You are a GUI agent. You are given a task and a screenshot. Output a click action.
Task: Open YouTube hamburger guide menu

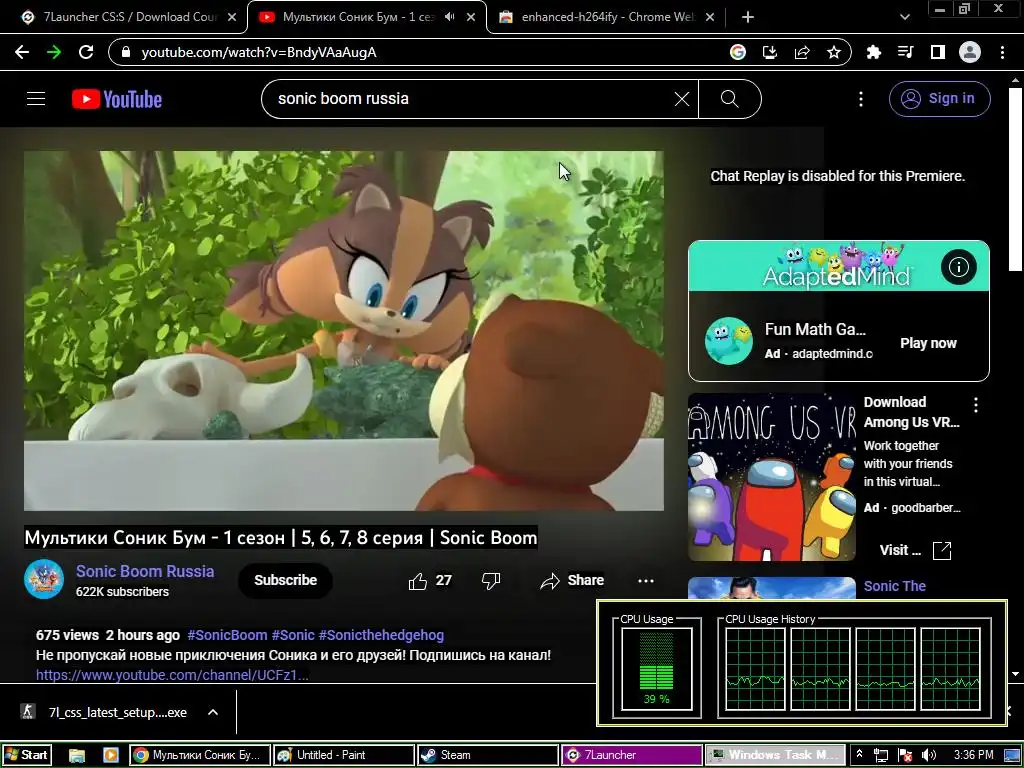point(36,99)
